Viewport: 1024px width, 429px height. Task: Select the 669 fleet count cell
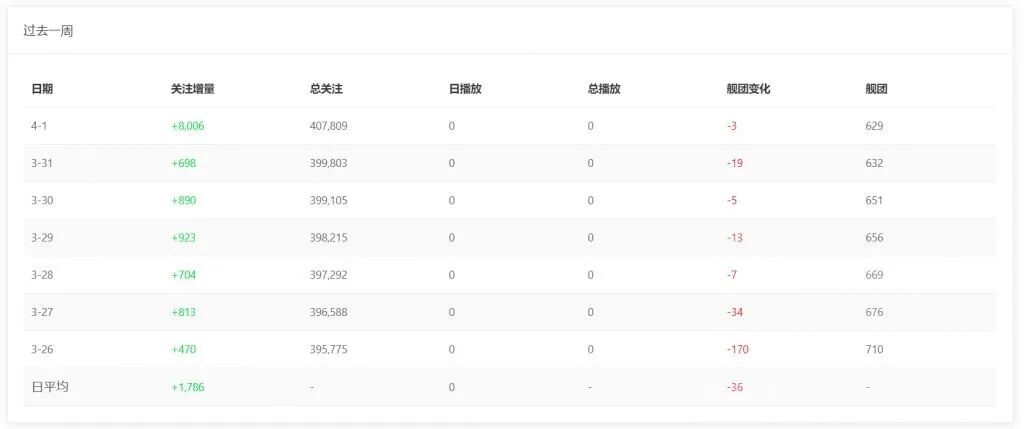[874, 275]
